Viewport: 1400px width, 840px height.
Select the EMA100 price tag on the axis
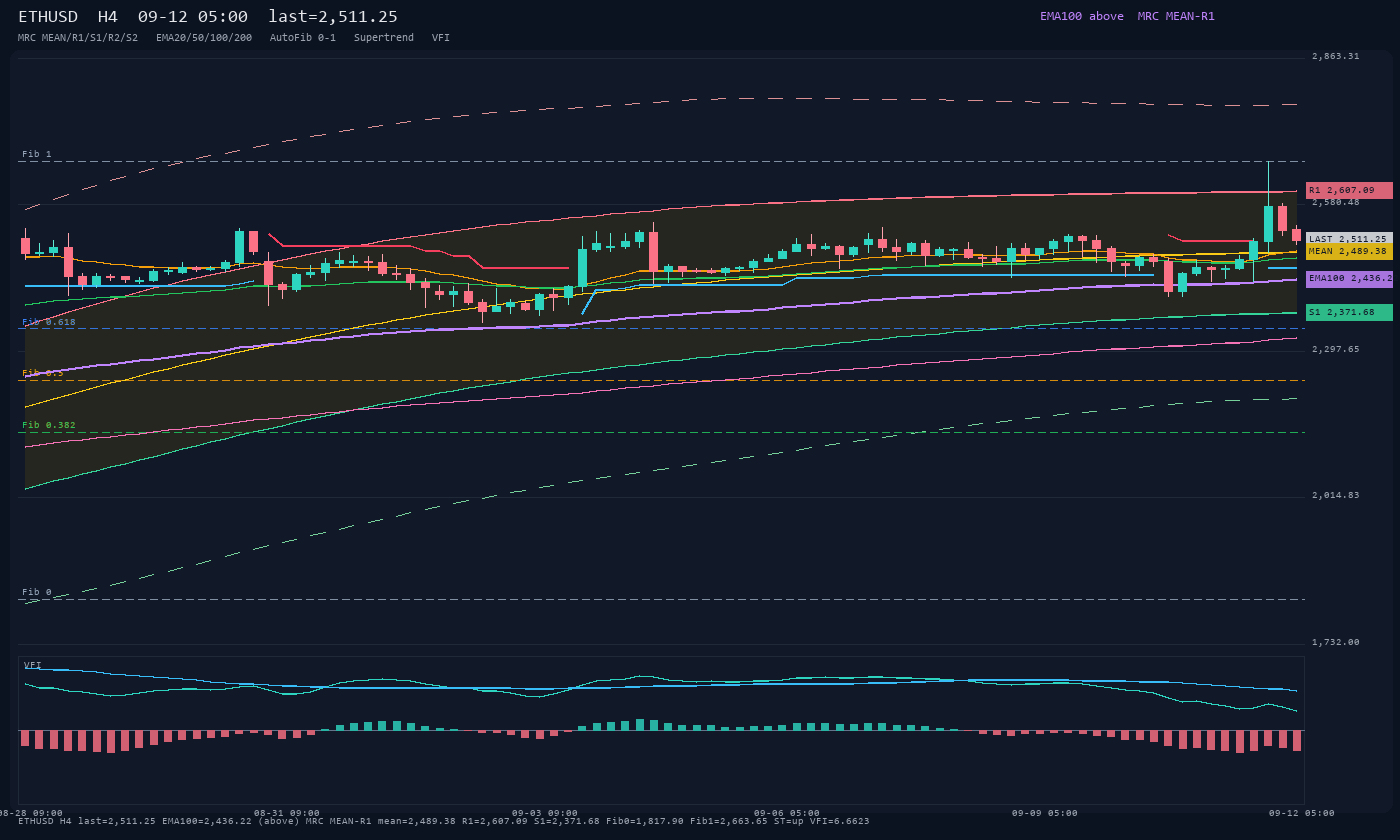1349,279
